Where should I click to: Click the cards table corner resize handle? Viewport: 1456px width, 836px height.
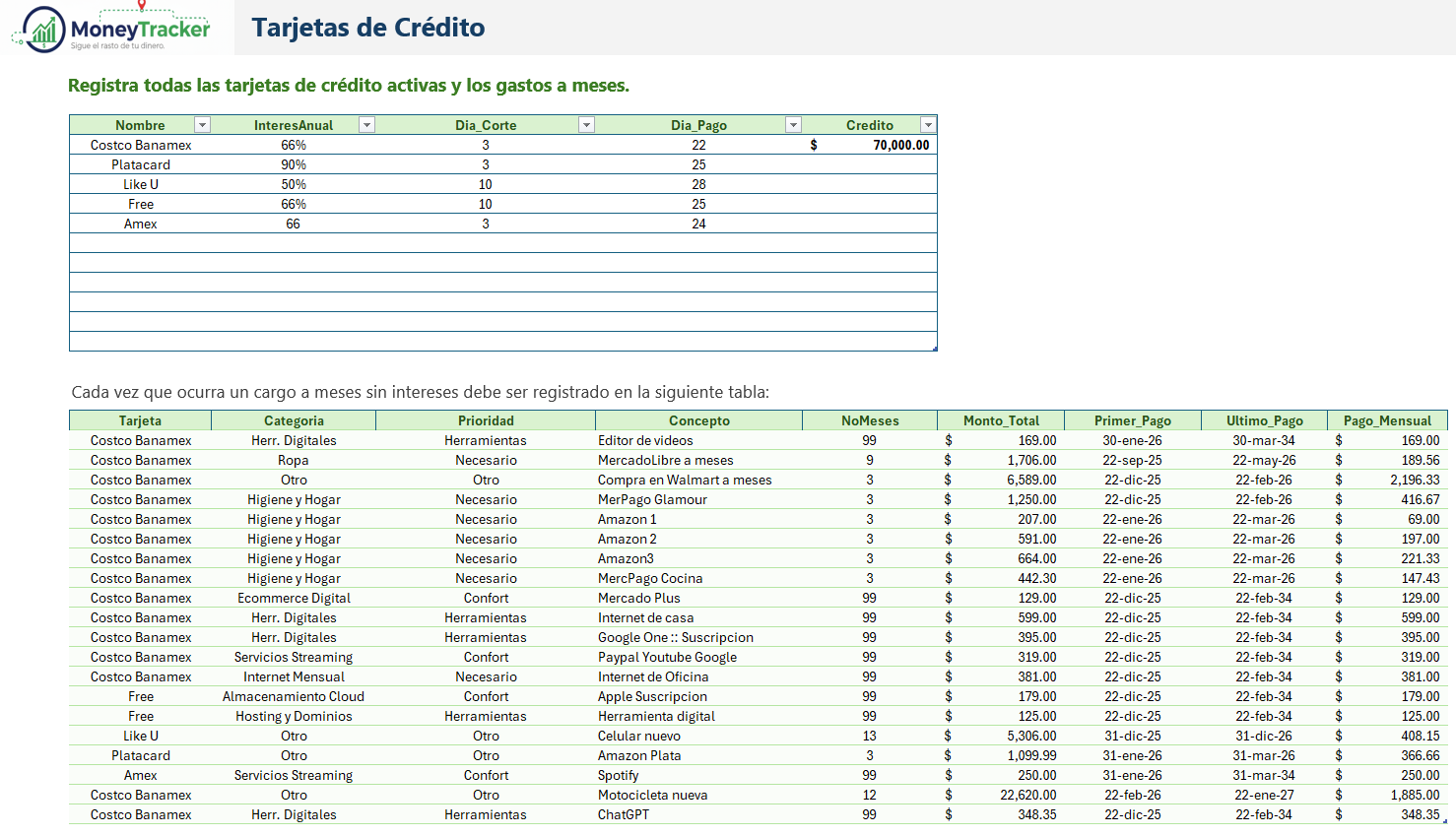tap(934, 349)
